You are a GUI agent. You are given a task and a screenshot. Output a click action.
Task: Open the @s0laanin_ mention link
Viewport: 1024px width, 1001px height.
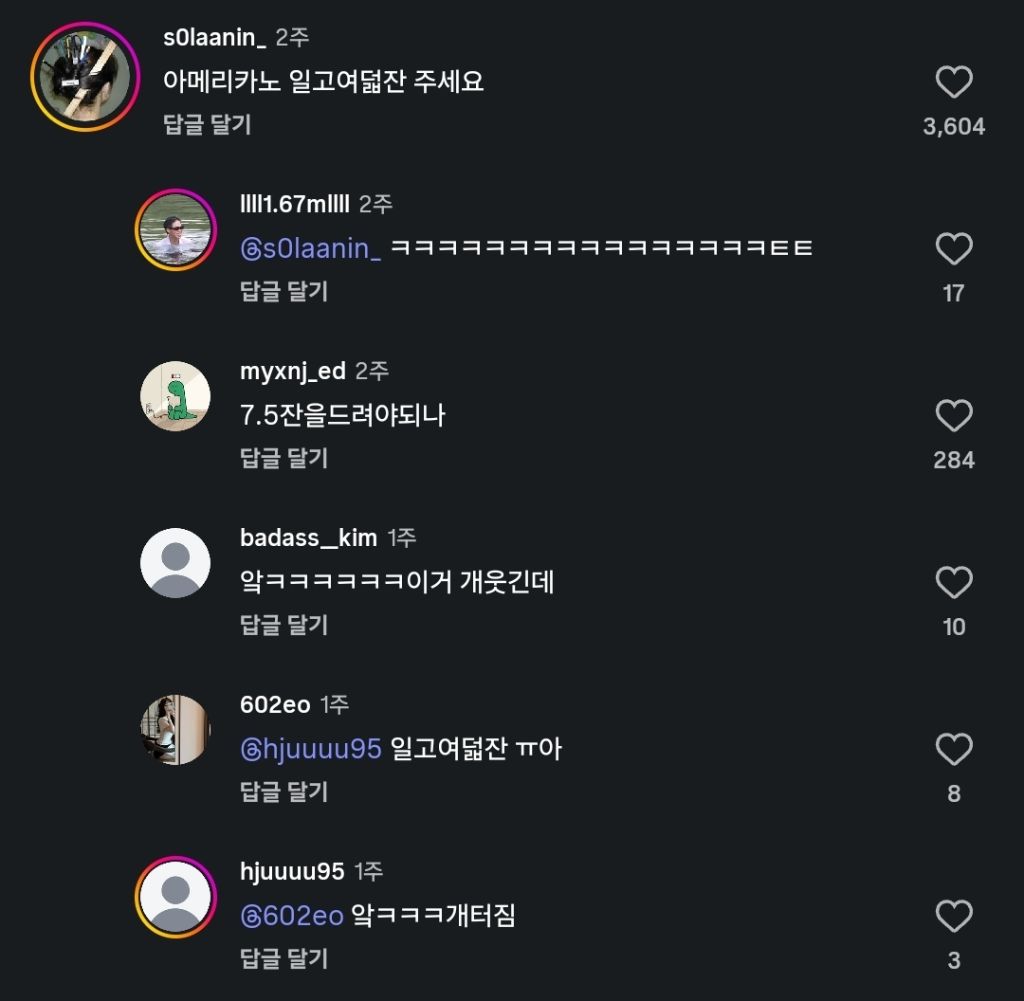pyautogui.click(x=311, y=249)
